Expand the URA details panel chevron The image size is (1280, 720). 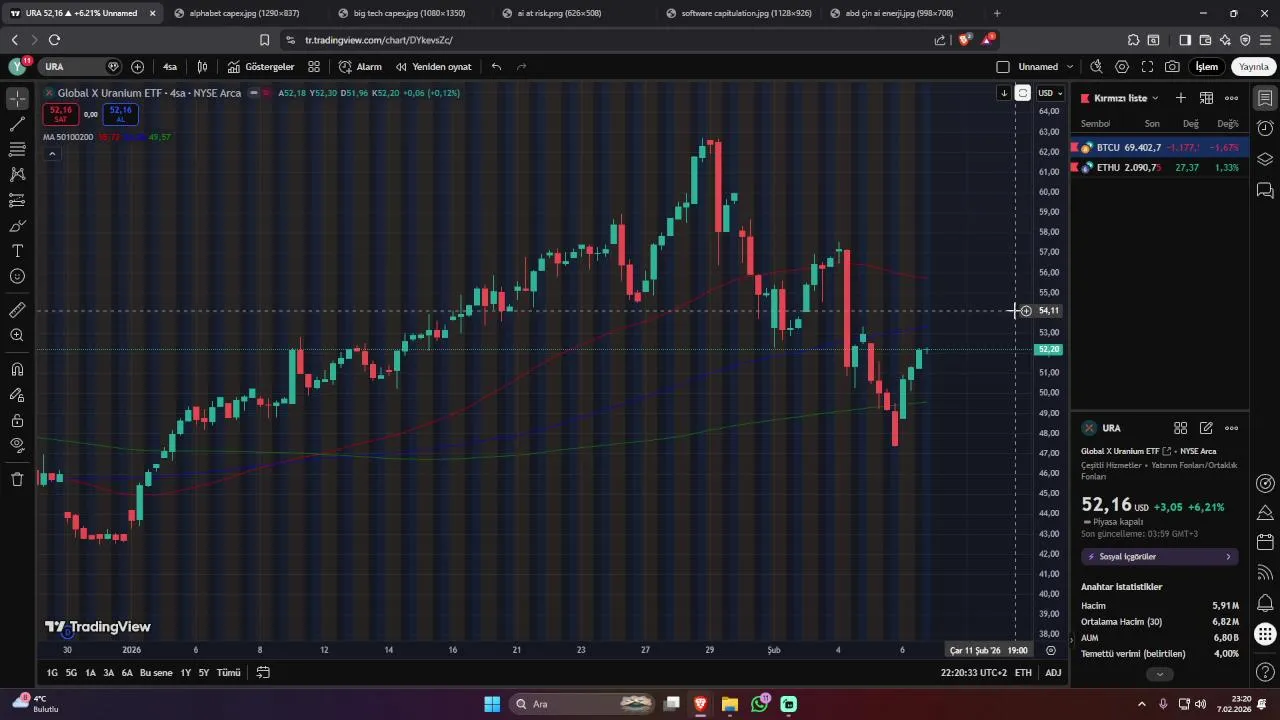[1160, 674]
